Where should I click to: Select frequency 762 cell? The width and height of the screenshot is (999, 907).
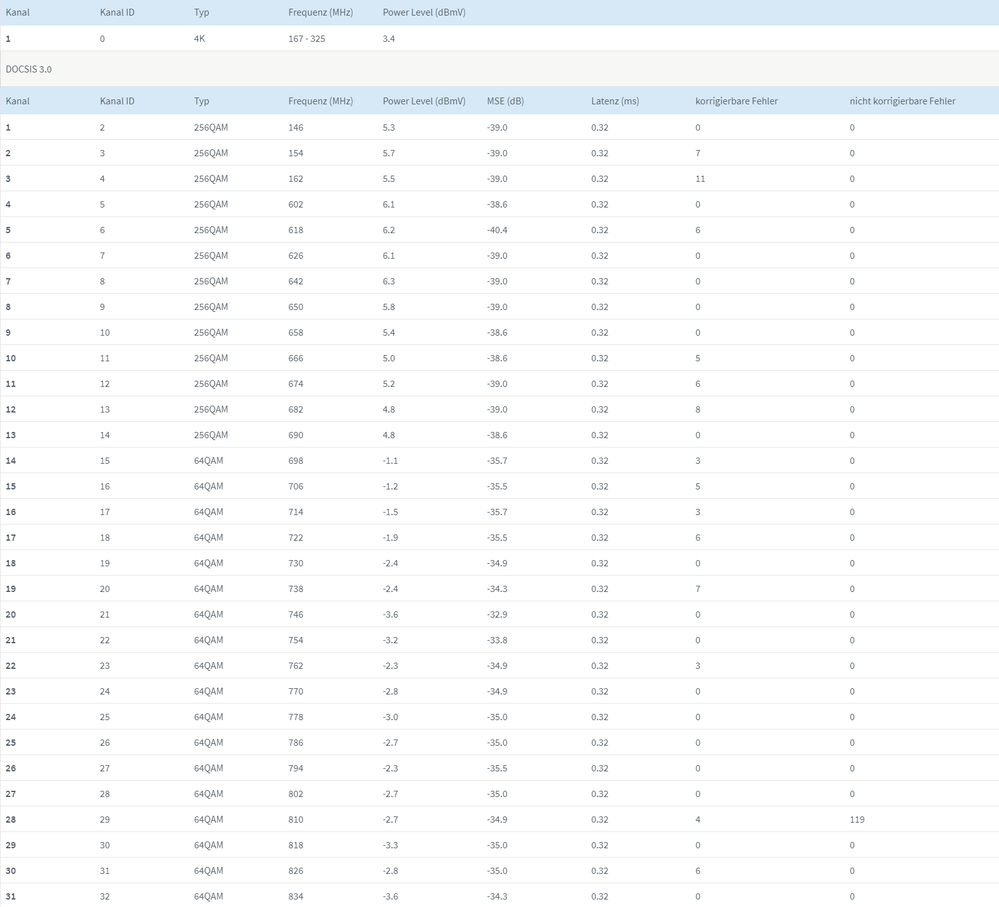pyautogui.click(x=296, y=666)
